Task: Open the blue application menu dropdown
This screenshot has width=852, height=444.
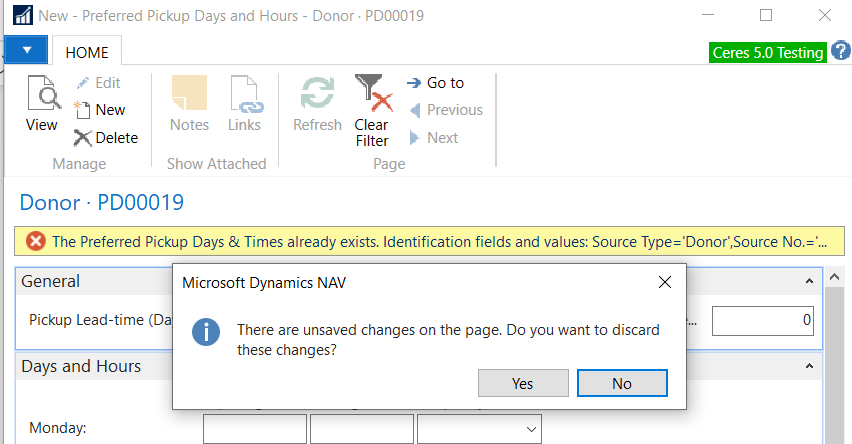Action: pos(26,49)
